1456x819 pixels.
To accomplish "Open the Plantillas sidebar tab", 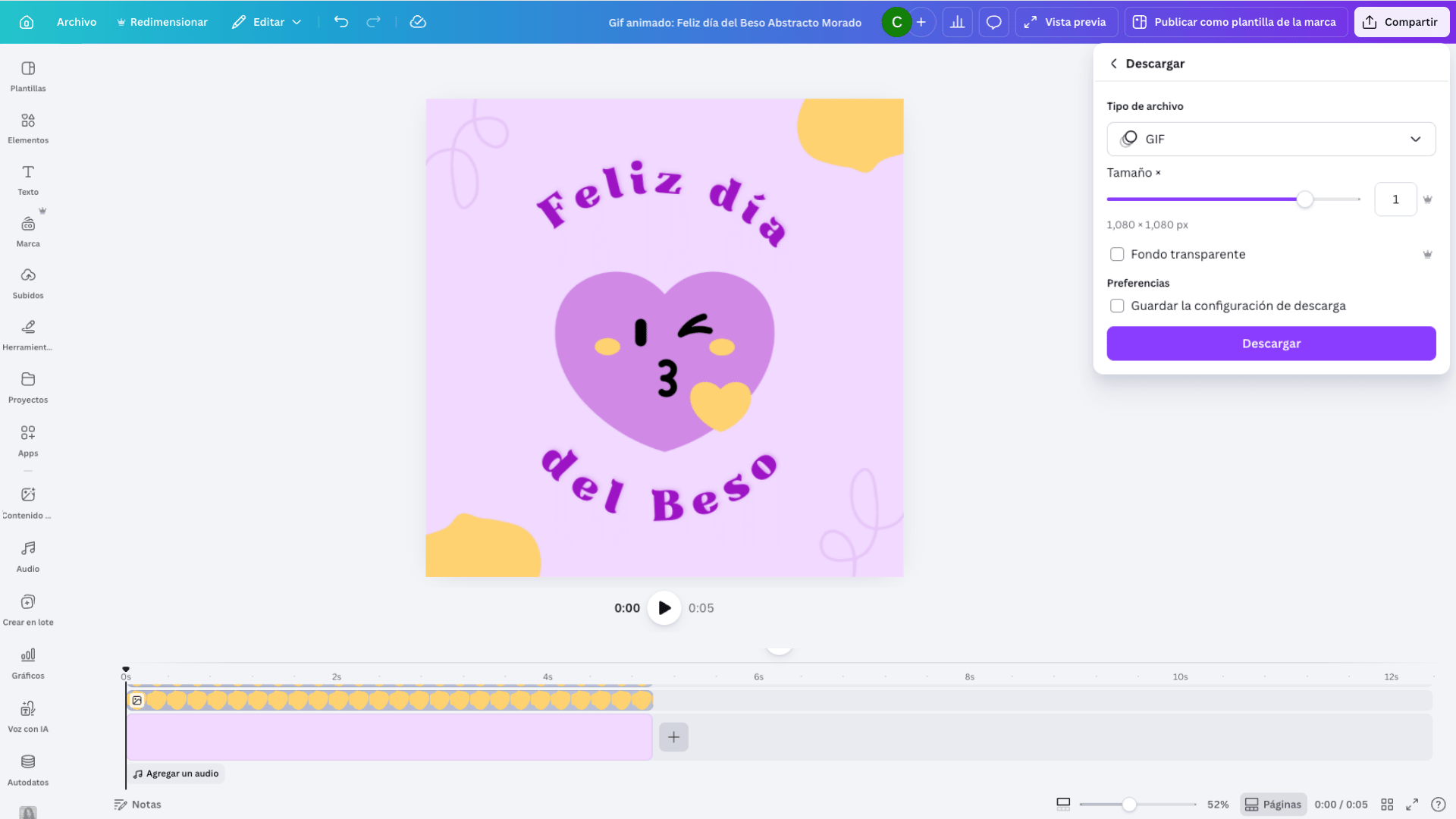I will point(28,77).
